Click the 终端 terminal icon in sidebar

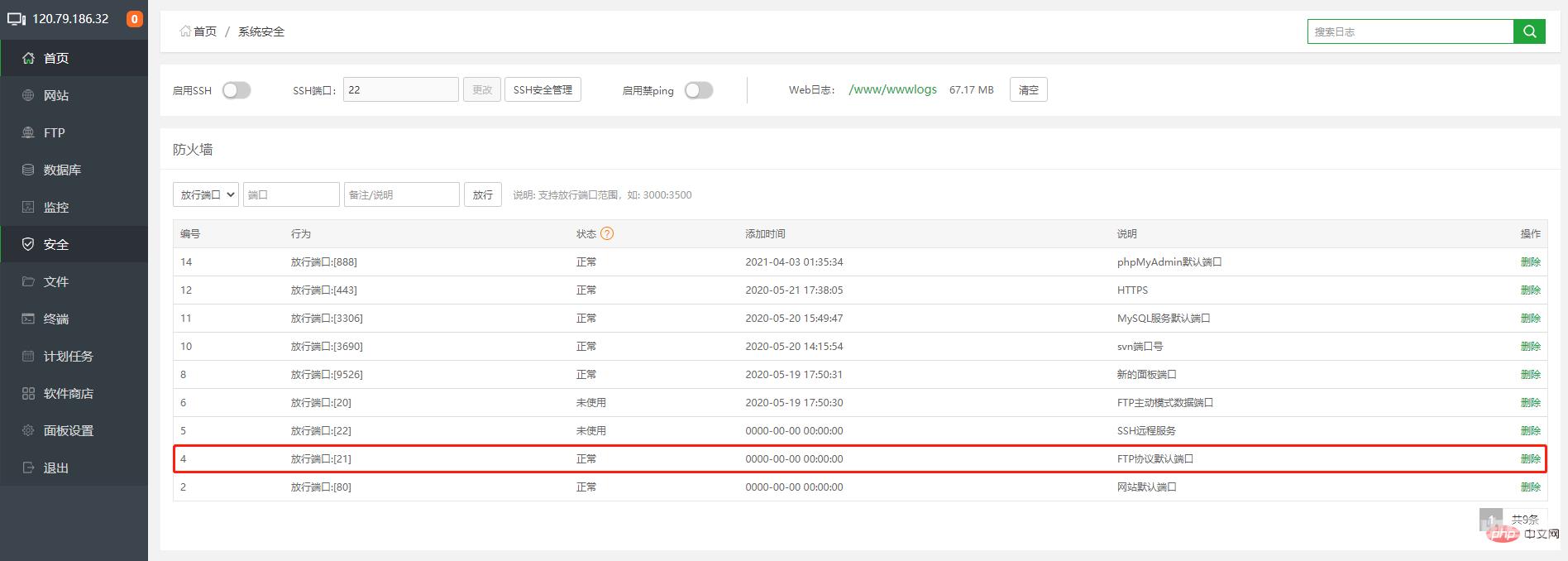[28, 319]
